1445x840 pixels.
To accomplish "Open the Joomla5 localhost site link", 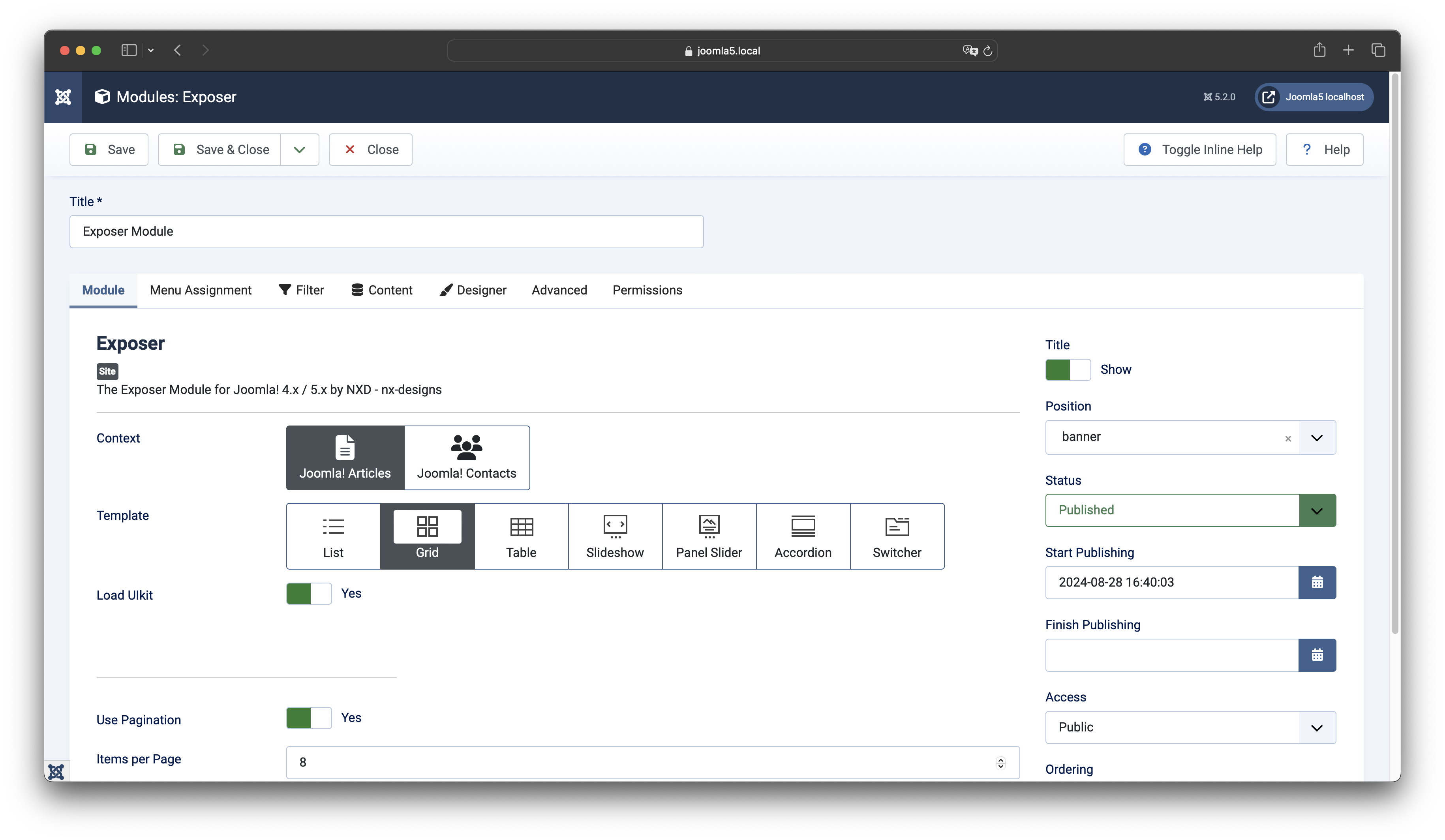I will (x=1314, y=97).
